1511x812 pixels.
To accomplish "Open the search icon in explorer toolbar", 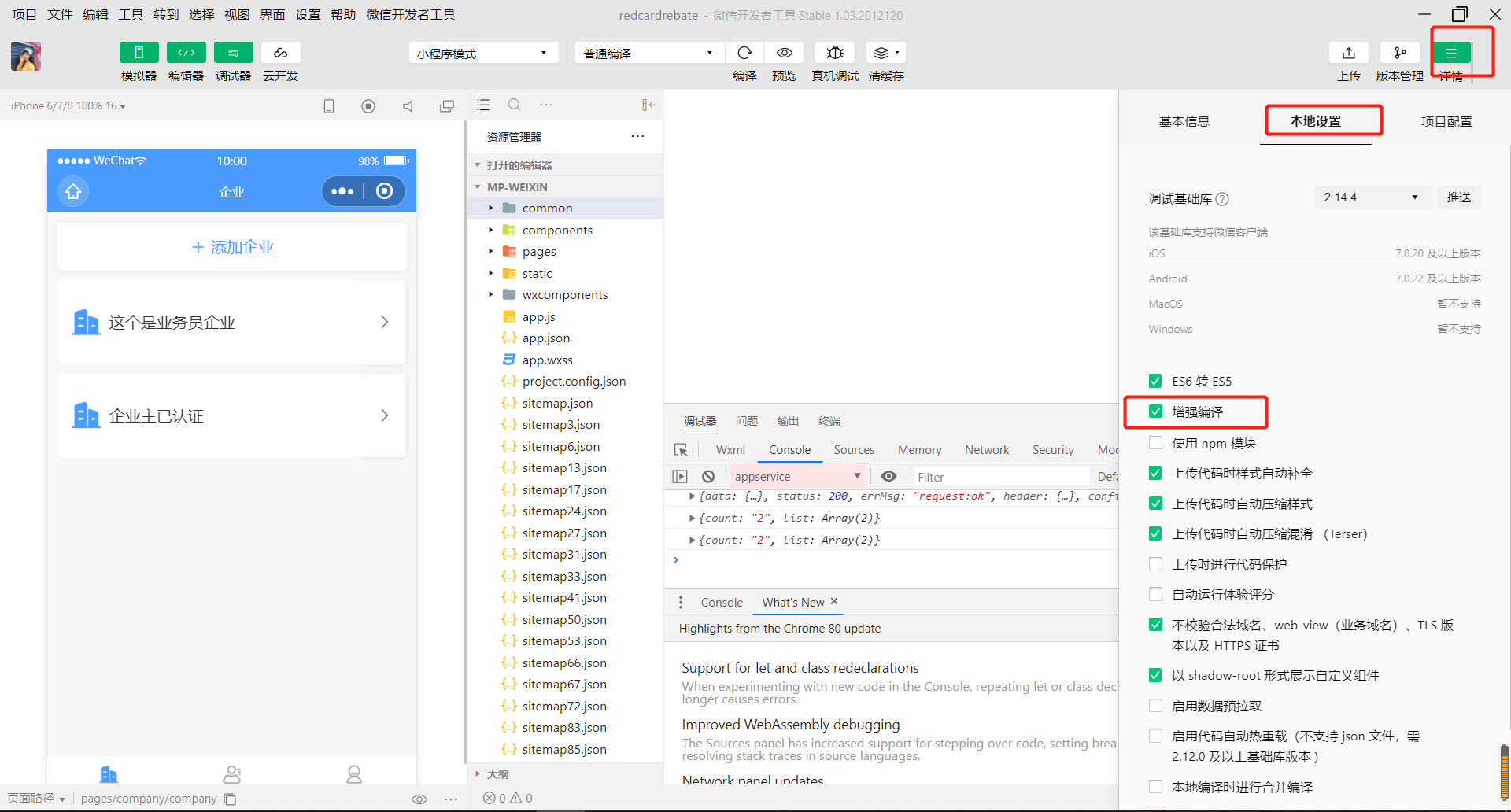I will [x=515, y=105].
